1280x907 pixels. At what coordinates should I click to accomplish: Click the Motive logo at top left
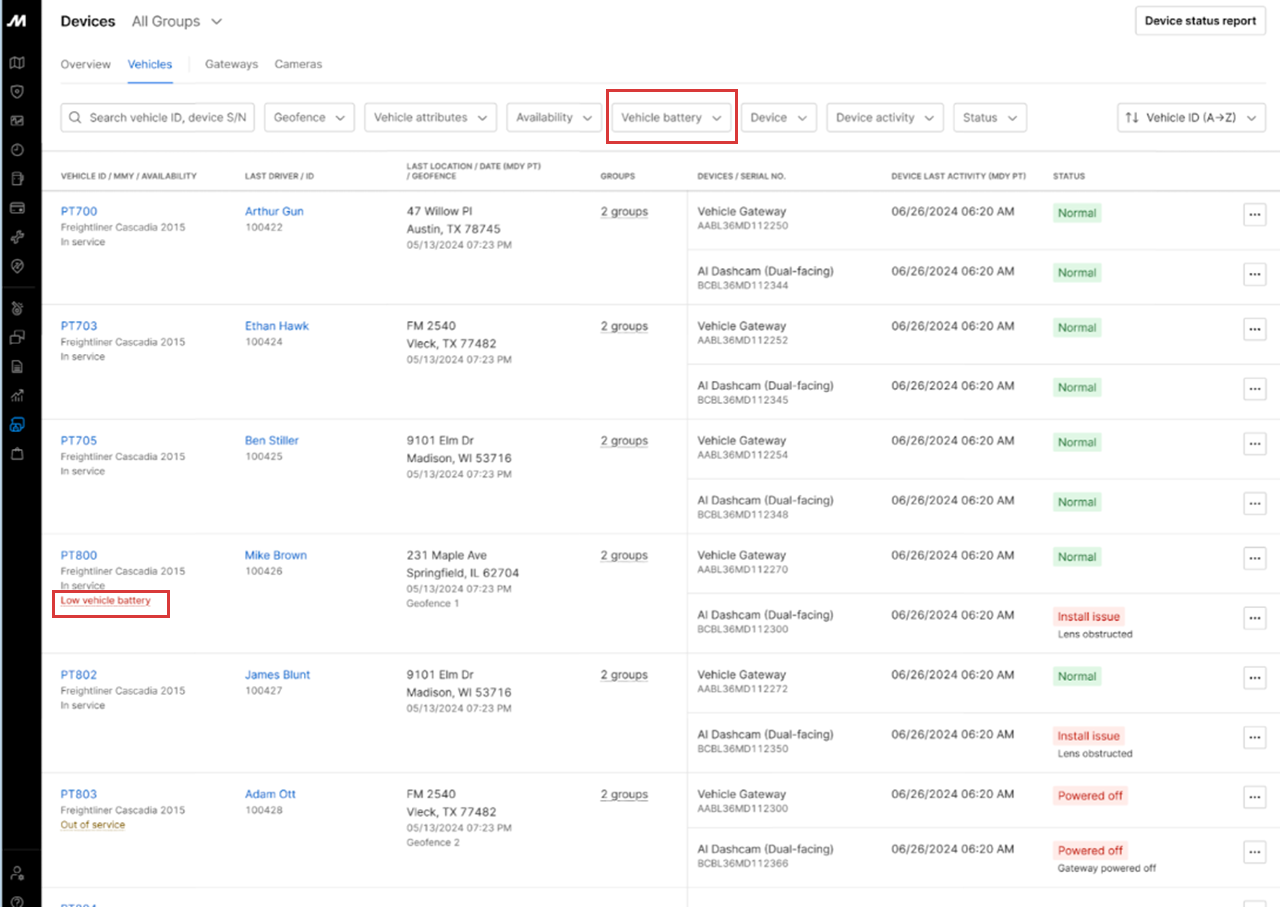click(x=17, y=21)
